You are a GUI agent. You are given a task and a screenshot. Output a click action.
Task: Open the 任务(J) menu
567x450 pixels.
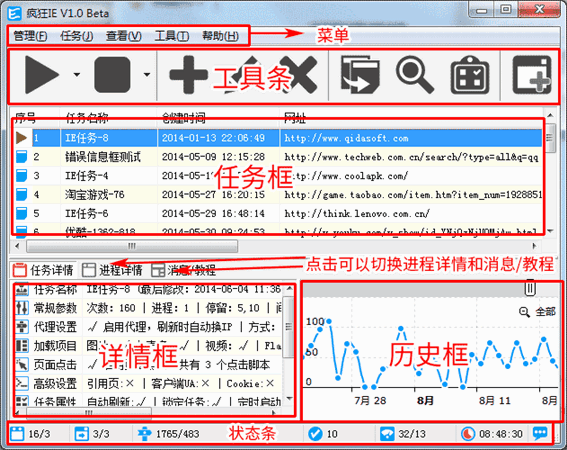point(76,36)
